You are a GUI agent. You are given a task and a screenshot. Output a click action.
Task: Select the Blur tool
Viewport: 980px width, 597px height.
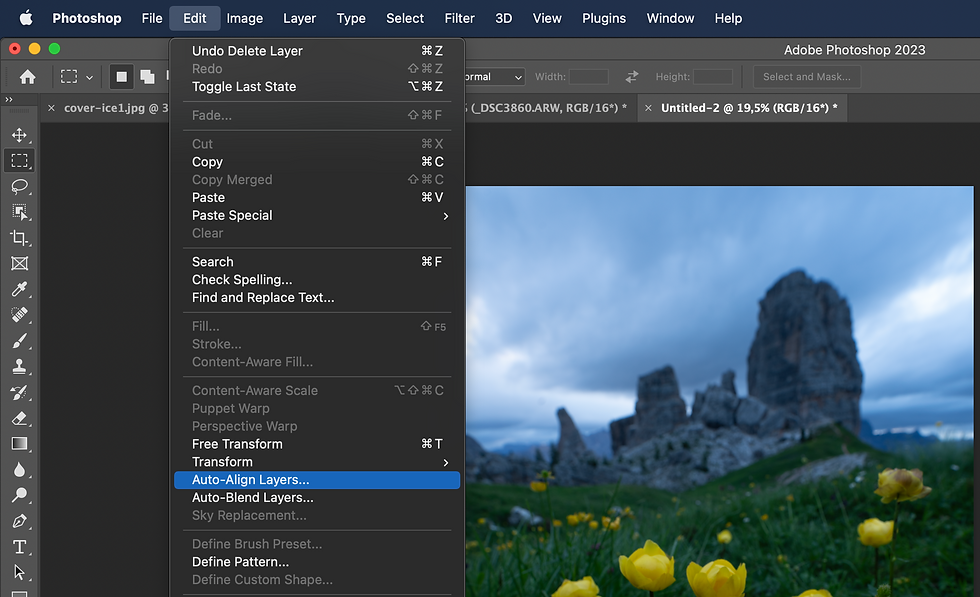click(x=19, y=469)
